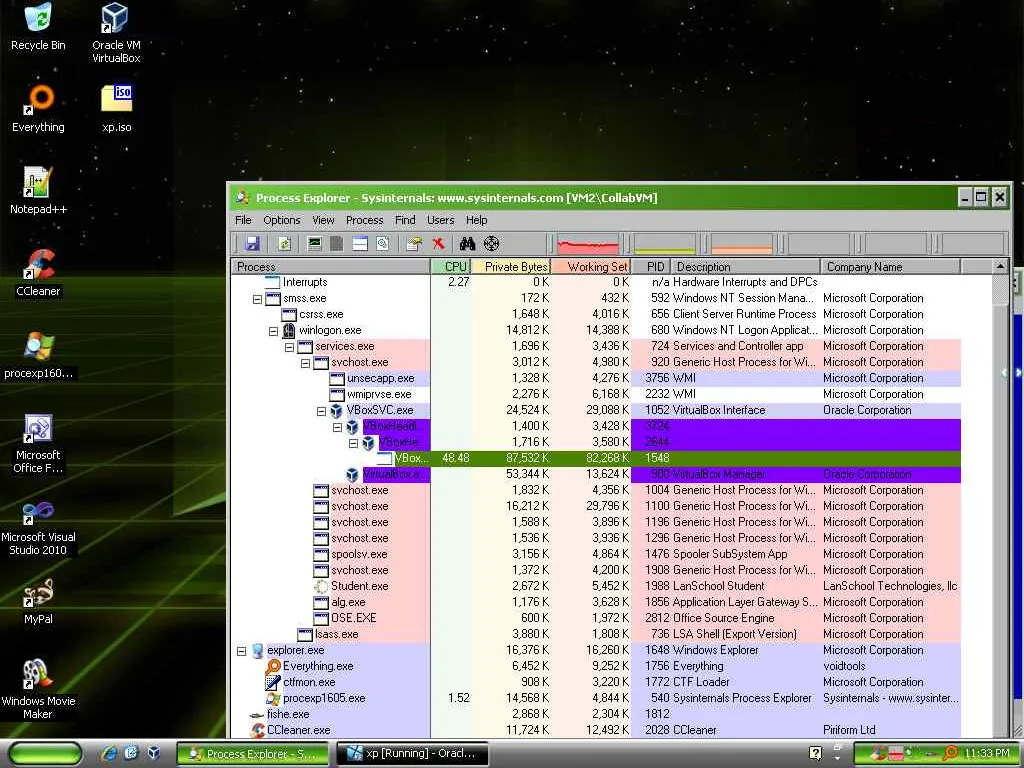Click the red X Kill Process icon

[x=438, y=244]
